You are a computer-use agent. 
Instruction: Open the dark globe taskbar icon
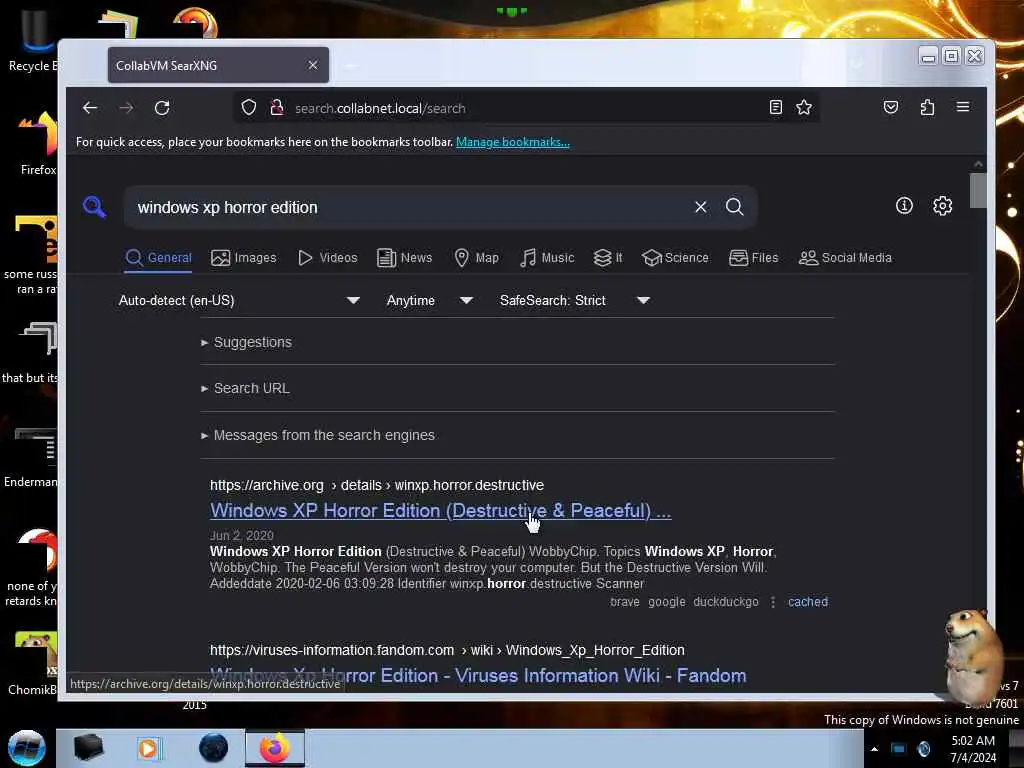click(214, 748)
